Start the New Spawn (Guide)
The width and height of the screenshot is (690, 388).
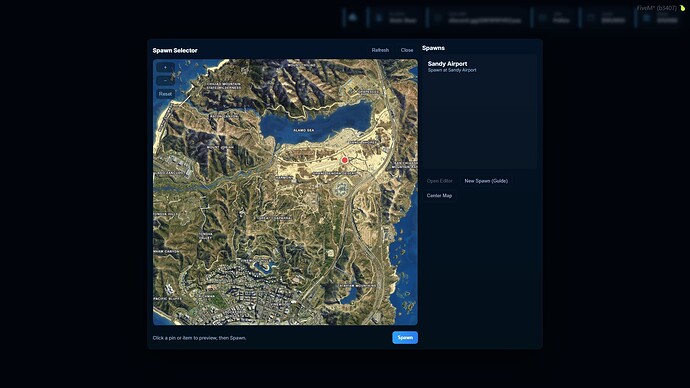coord(486,181)
